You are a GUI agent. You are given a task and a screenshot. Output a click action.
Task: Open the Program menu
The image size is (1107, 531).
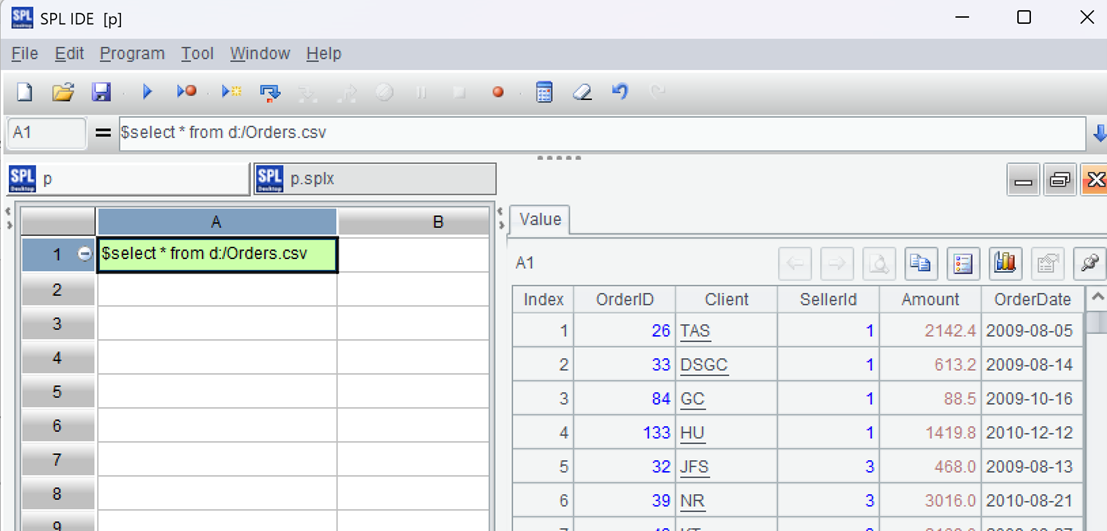(132, 54)
